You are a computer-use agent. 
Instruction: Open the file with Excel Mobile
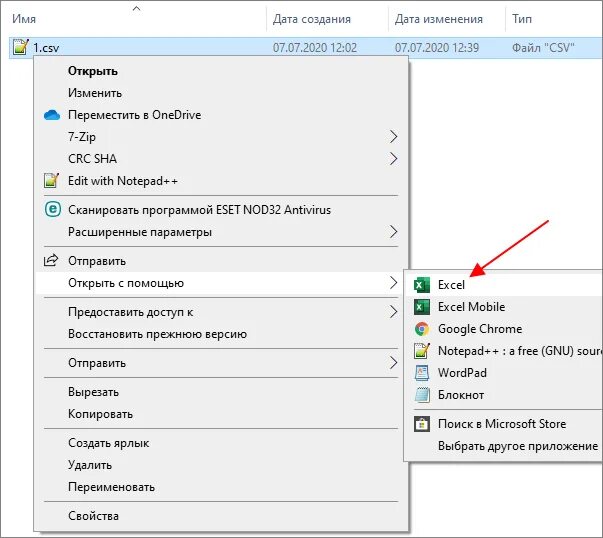click(x=503, y=307)
